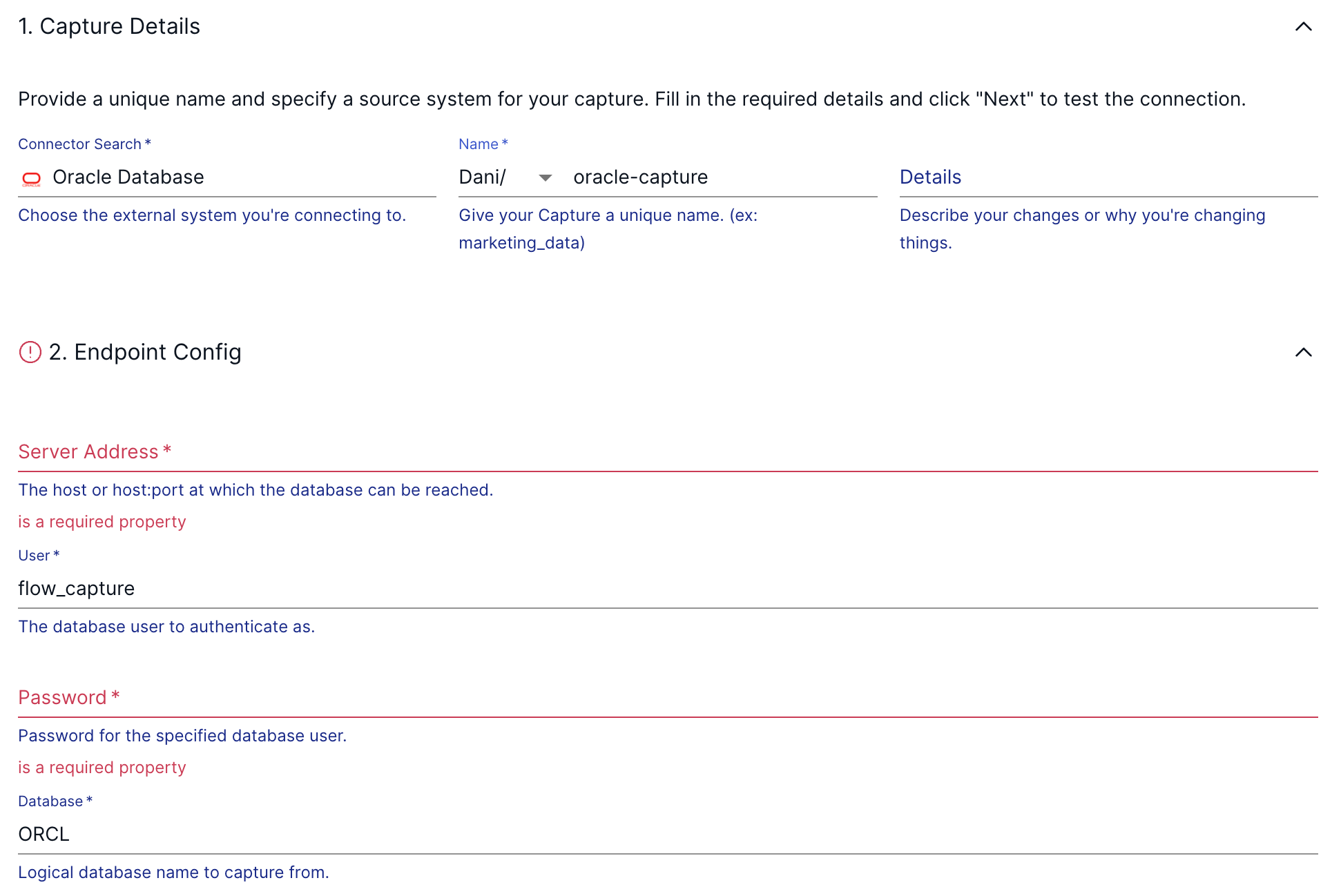1341x896 pixels.
Task: Click the Password required-property error message
Action: [x=102, y=768]
